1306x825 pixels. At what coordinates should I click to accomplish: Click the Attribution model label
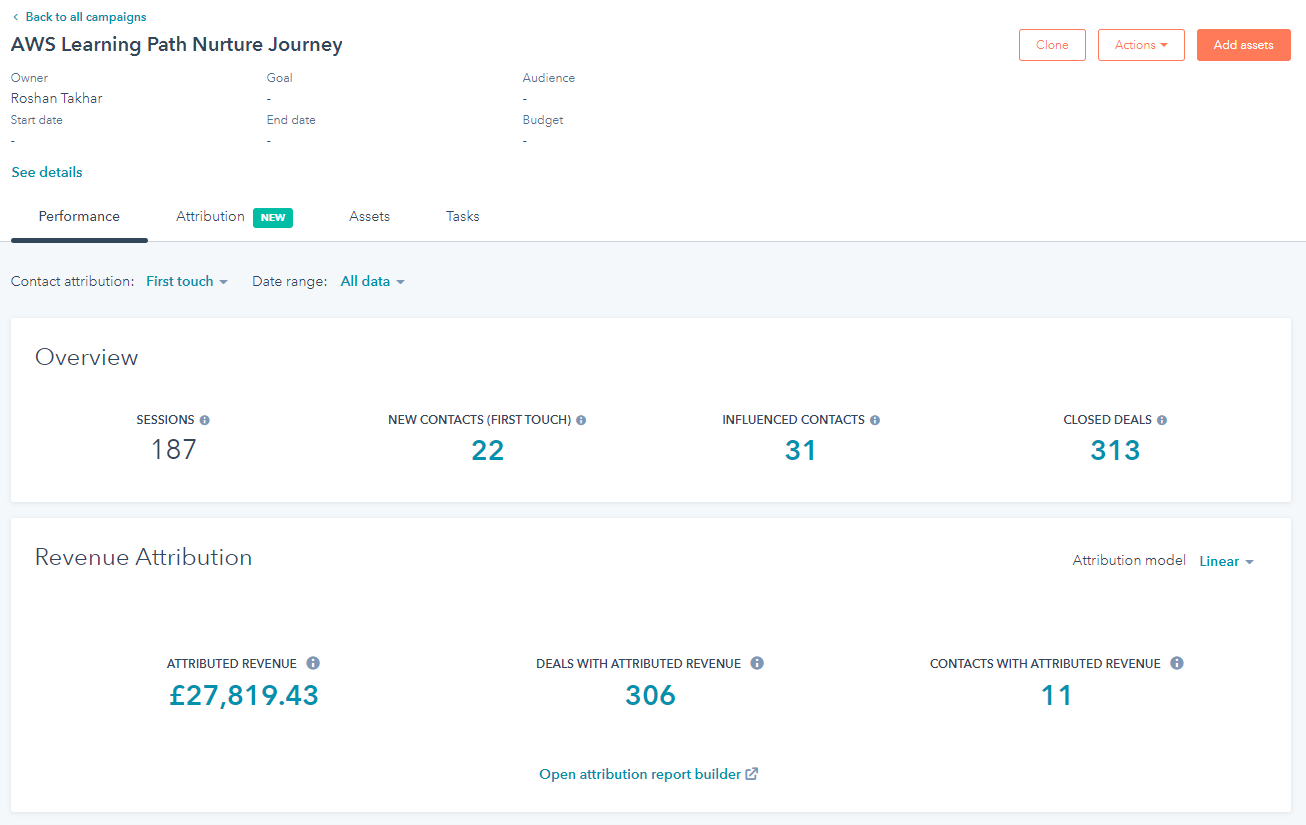click(x=1129, y=561)
